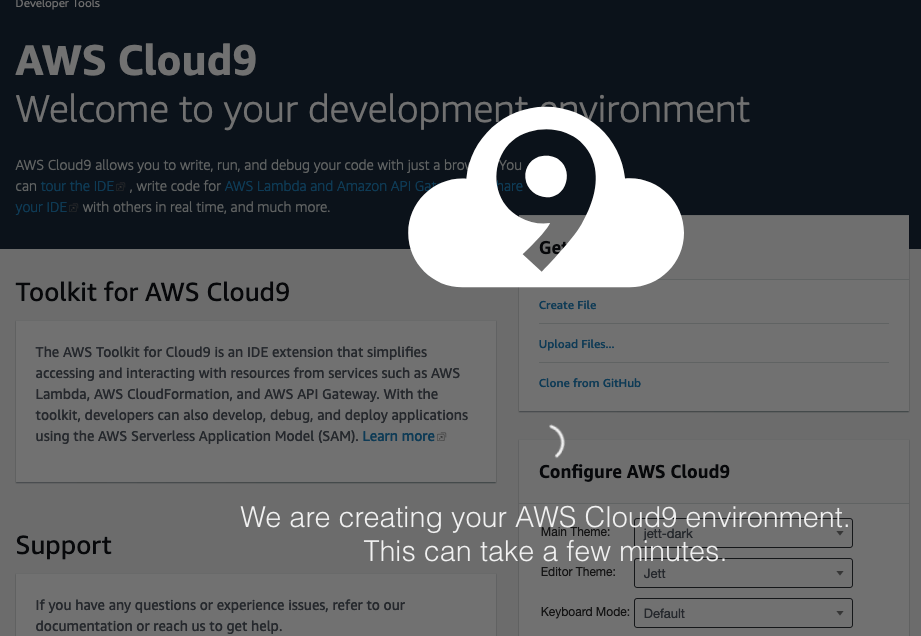Screen dimensions: 921x636
Task: Open the 'tour the IDE' link
Action: [x=77, y=186]
